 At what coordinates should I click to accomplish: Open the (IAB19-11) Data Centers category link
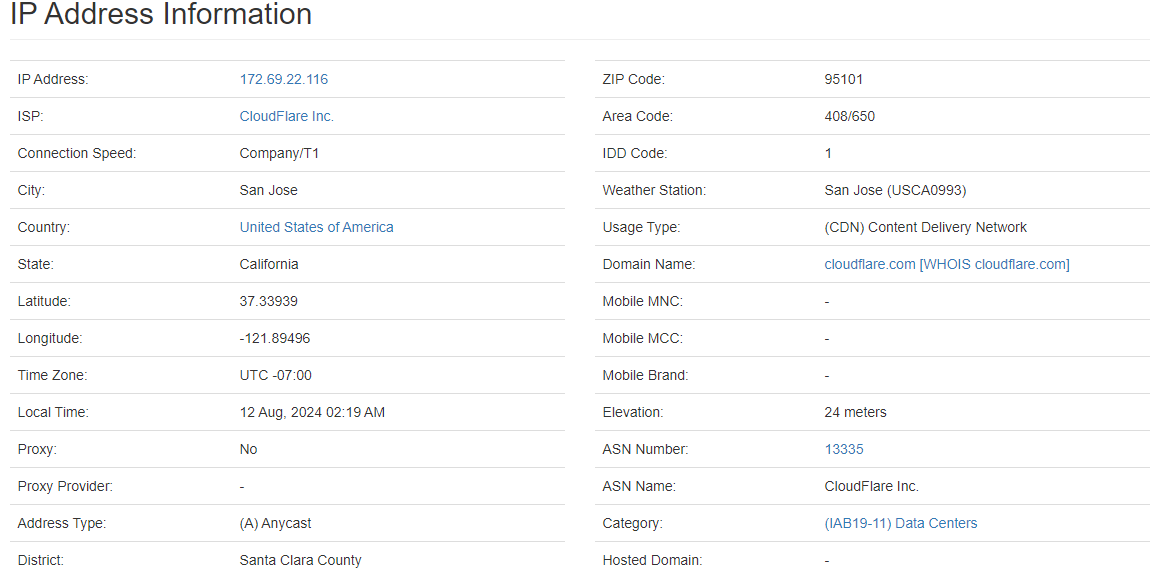pyautogui.click(x=900, y=524)
